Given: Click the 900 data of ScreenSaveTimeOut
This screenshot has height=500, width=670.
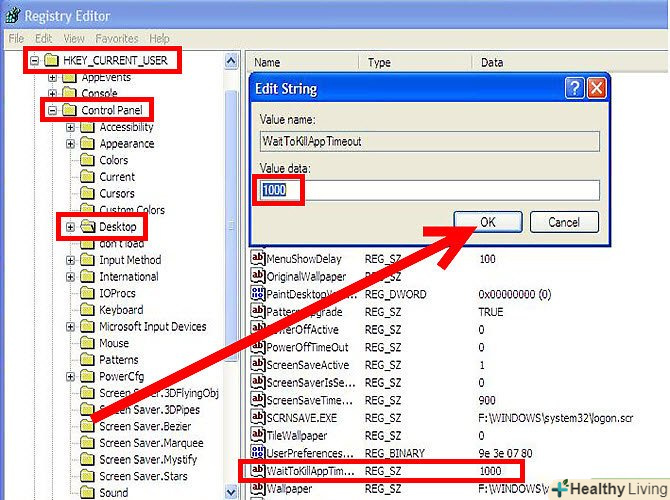Looking at the screenshot, I should 487,400.
